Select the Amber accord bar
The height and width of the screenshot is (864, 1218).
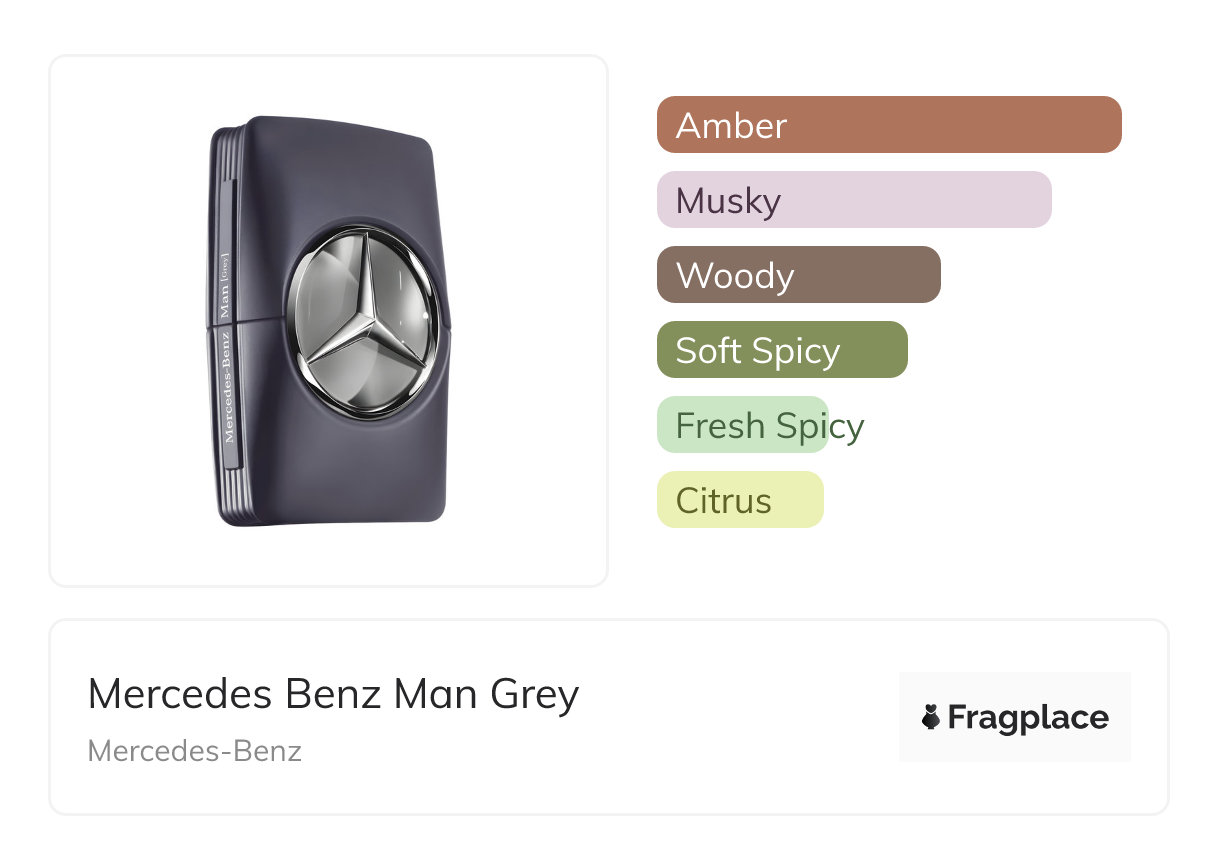pos(888,125)
